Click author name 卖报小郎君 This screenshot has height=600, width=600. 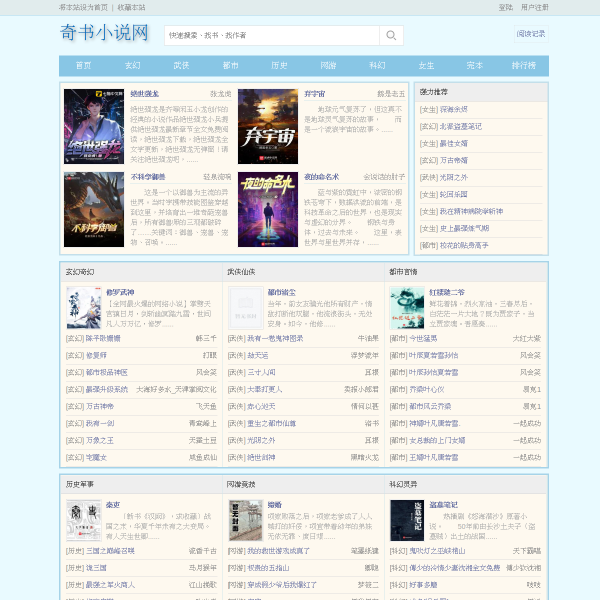pyautogui.click(x=361, y=390)
